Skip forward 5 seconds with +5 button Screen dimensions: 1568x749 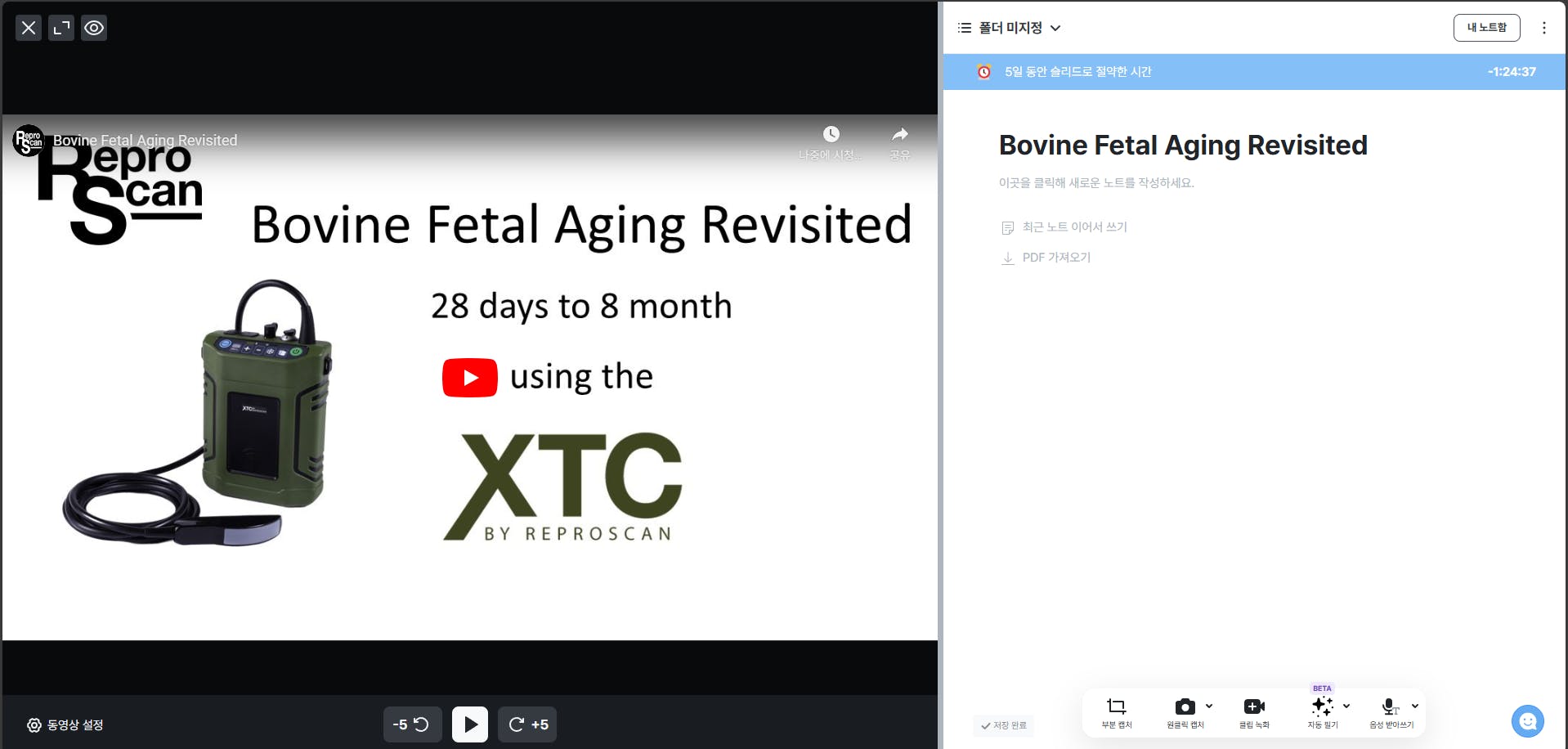tap(527, 724)
